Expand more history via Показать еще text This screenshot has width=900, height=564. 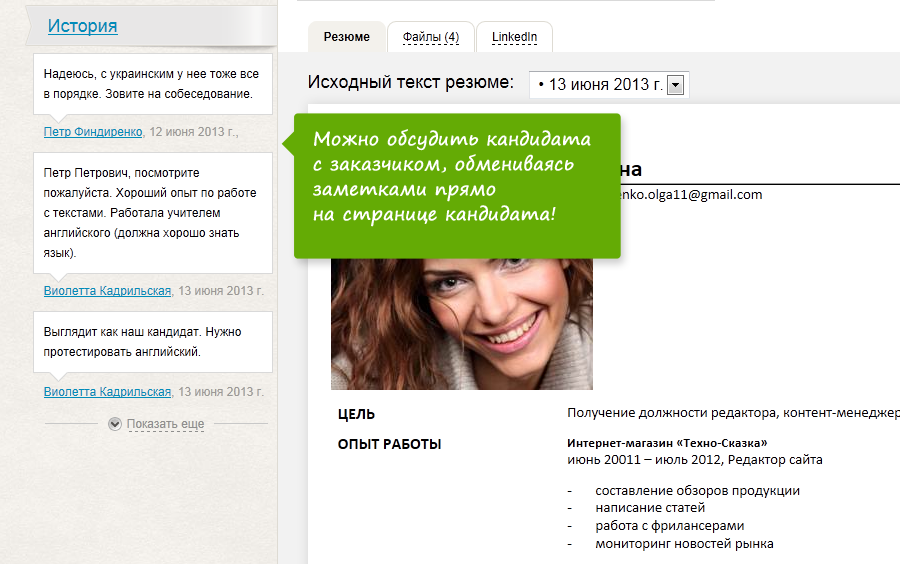165,424
